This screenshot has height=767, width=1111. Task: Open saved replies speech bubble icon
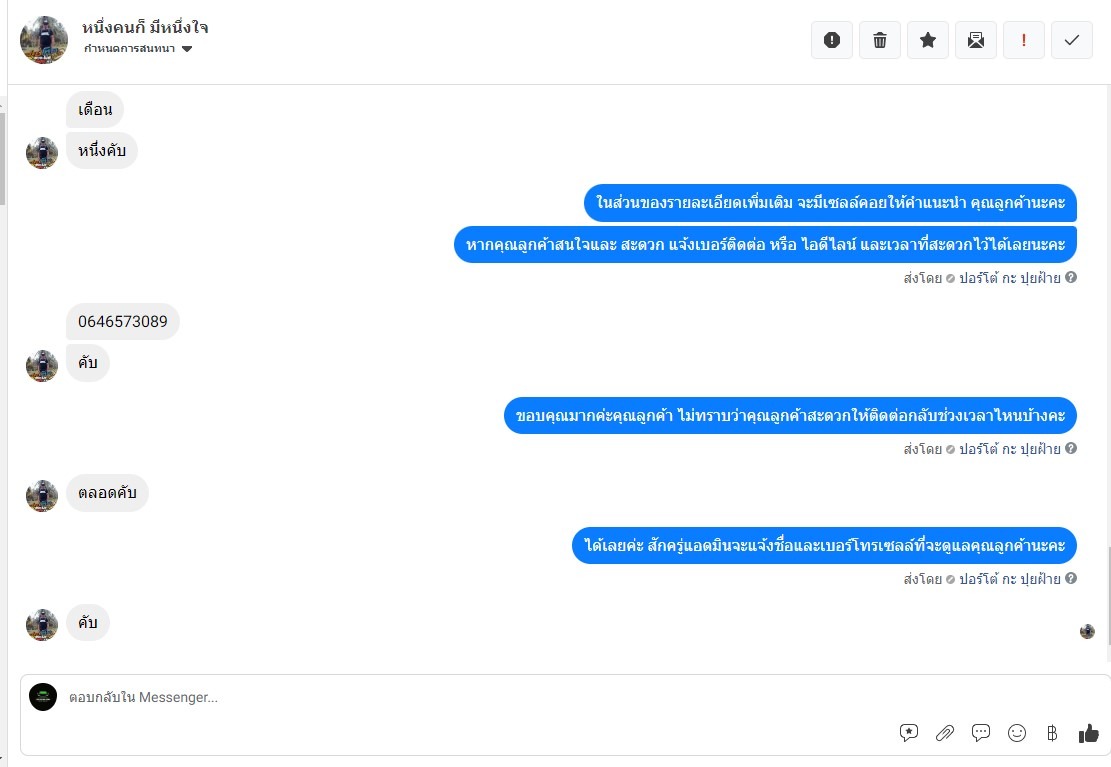[x=981, y=733]
